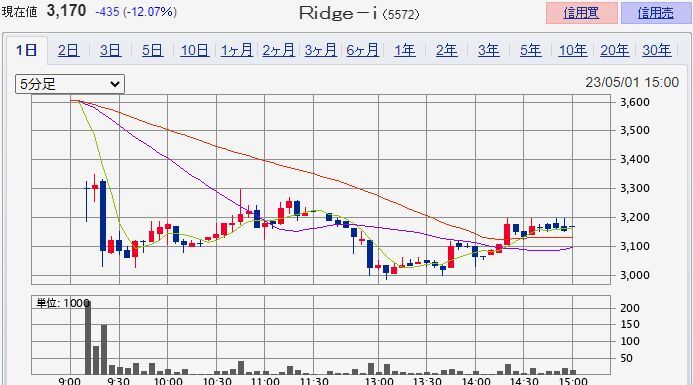View the 1年 chart range
The height and width of the screenshot is (385, 693).
coord(404,50)
